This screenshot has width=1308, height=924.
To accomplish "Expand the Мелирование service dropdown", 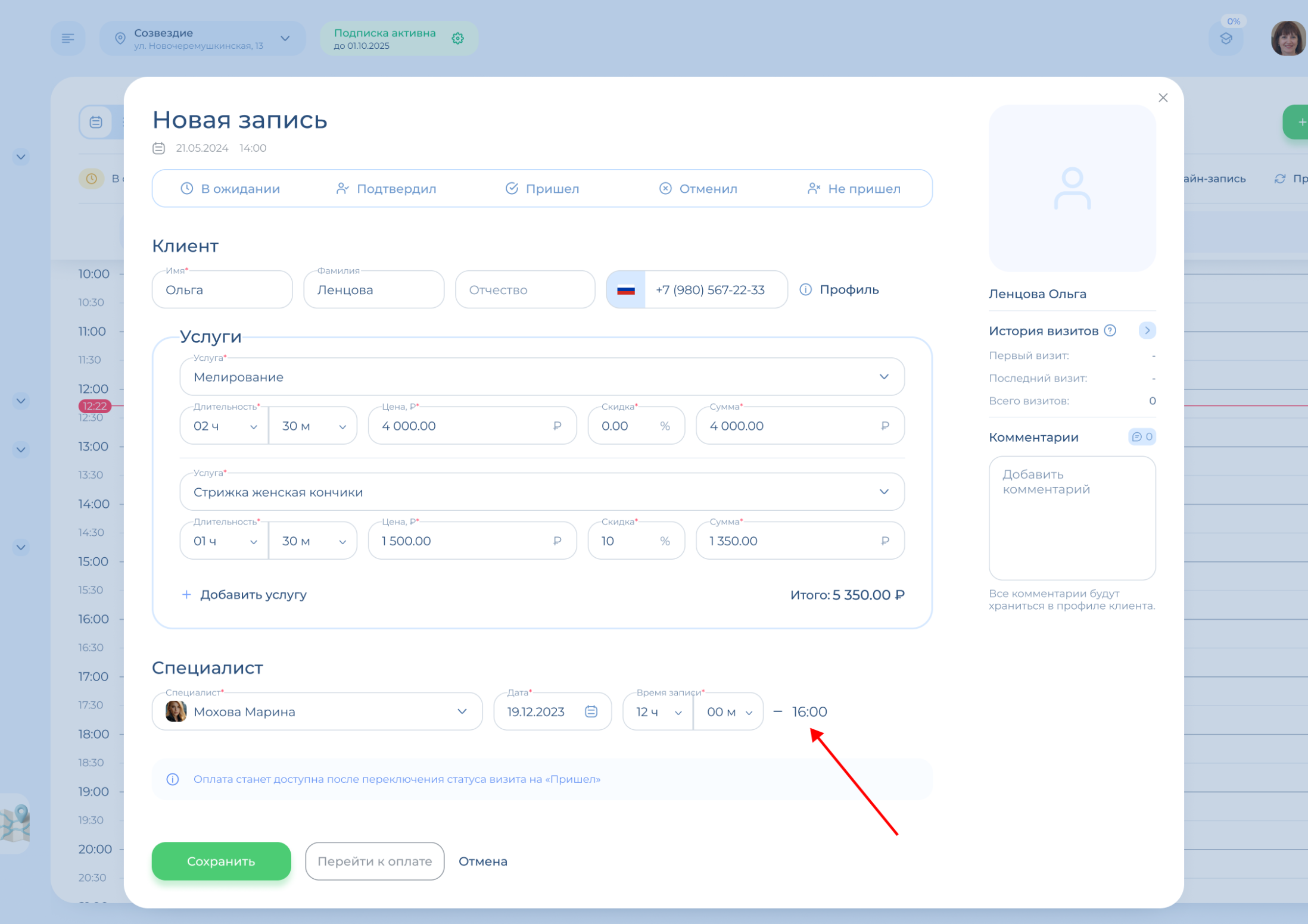I will tap(884, 377).
